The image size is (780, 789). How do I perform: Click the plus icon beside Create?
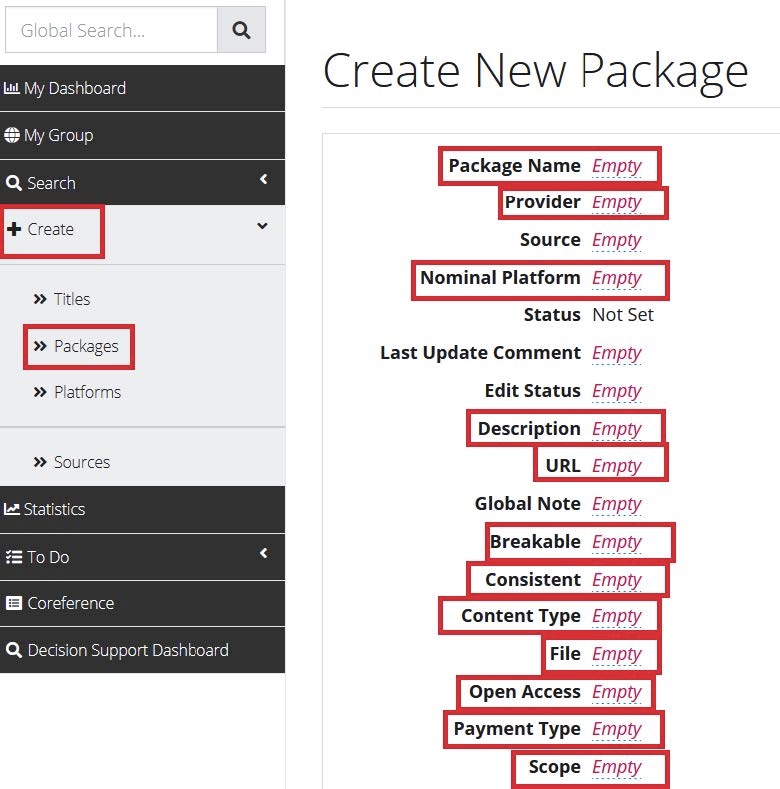tap(14, 229)
